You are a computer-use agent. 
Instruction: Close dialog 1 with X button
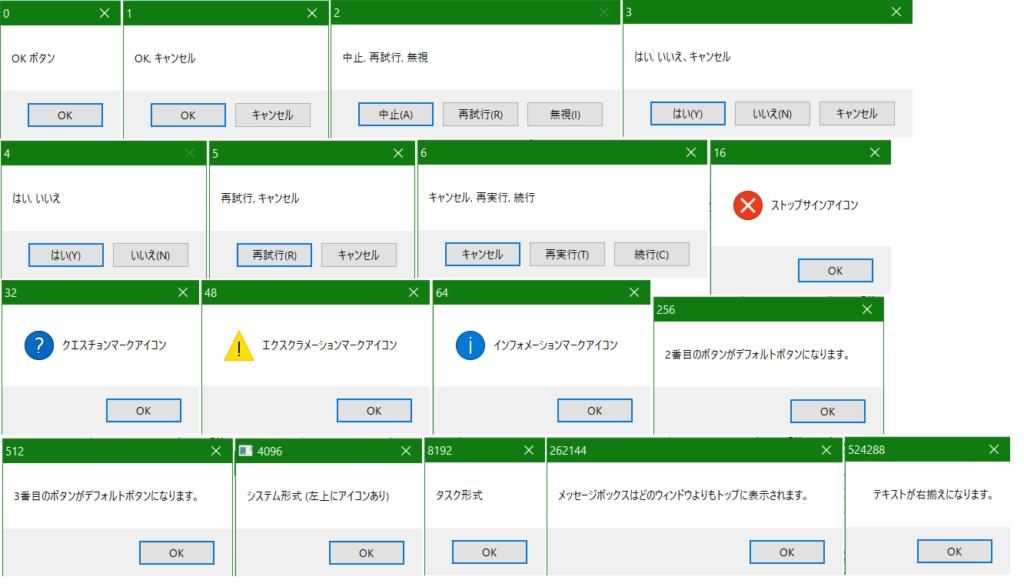coord(312,13)
